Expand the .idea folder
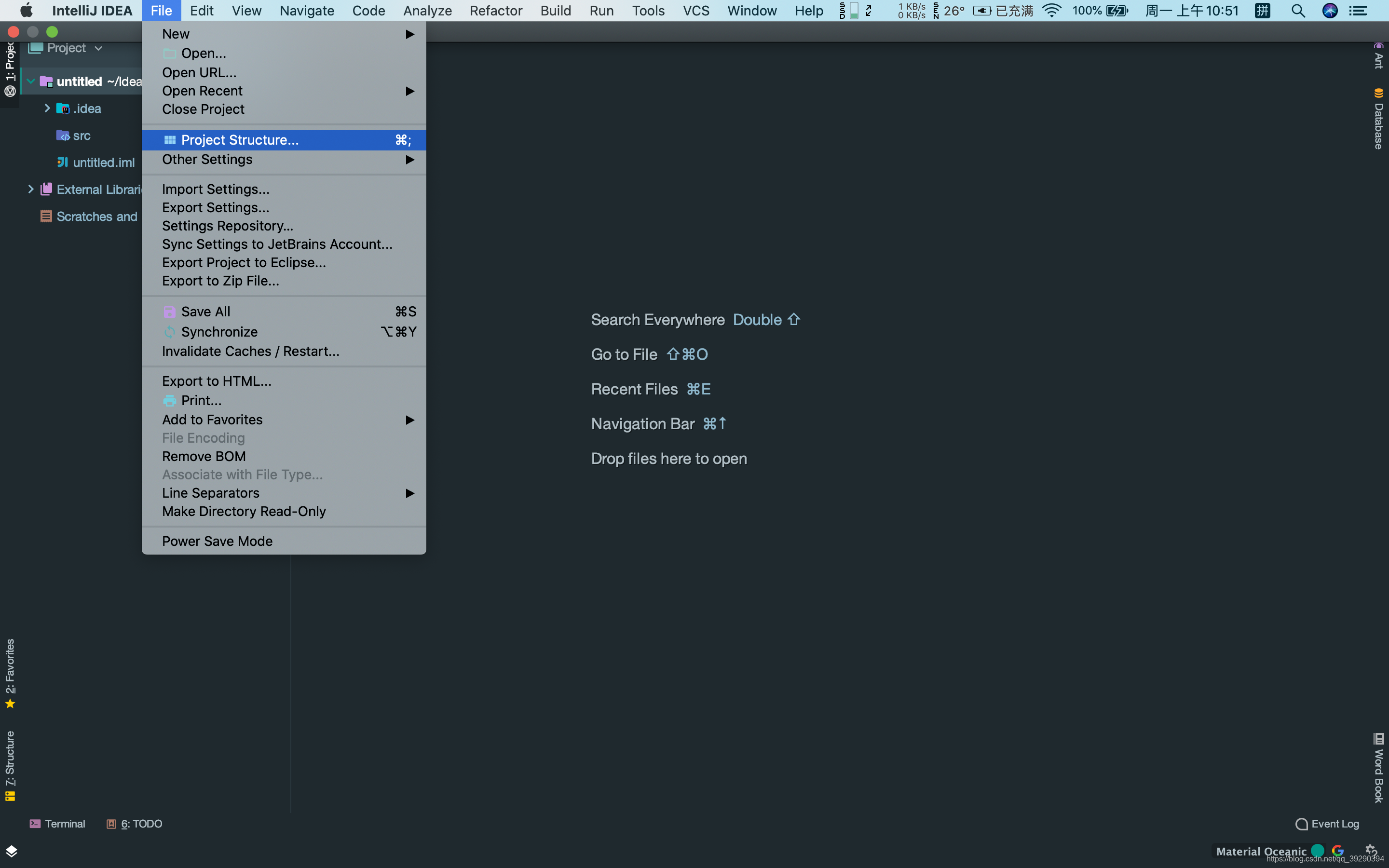The image size is (1389, 868). [x=47, y=108]
